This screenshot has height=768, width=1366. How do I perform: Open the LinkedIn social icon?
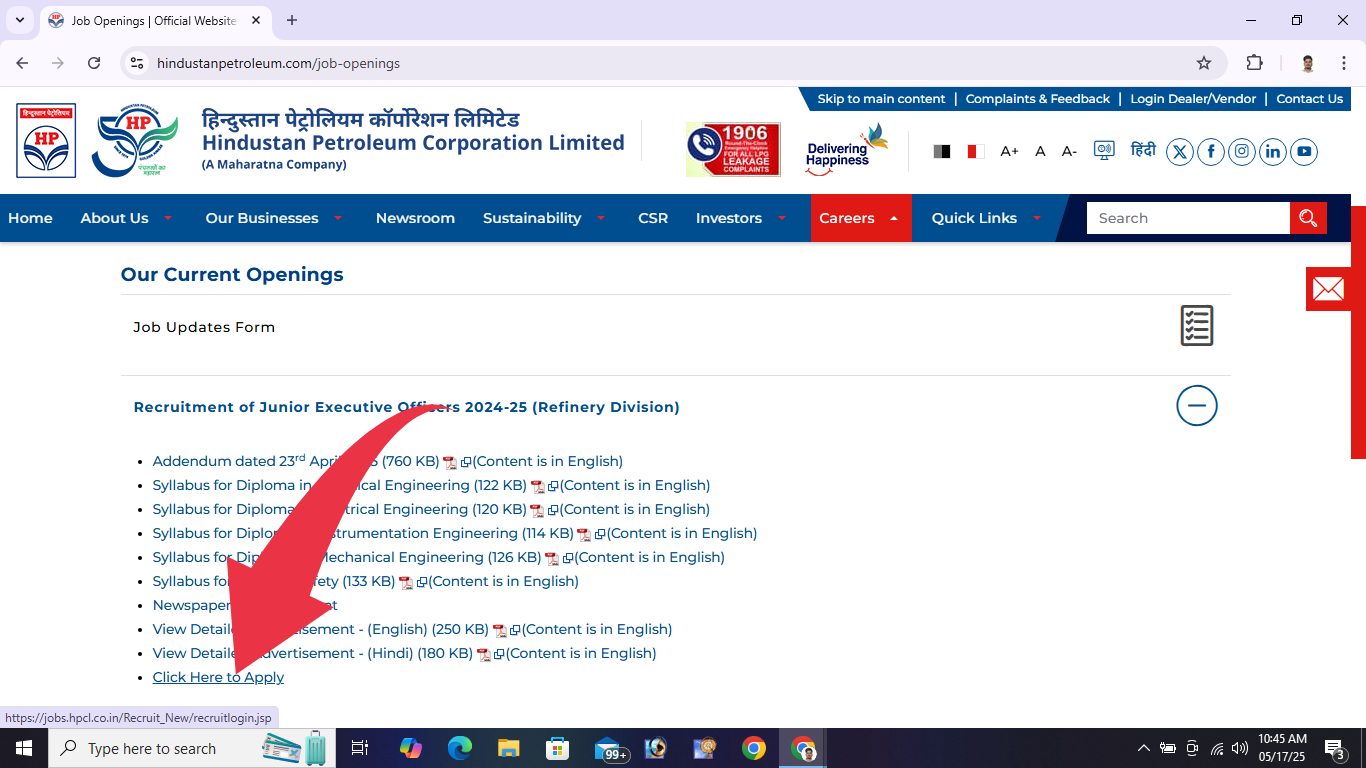tap(1273, 152)
